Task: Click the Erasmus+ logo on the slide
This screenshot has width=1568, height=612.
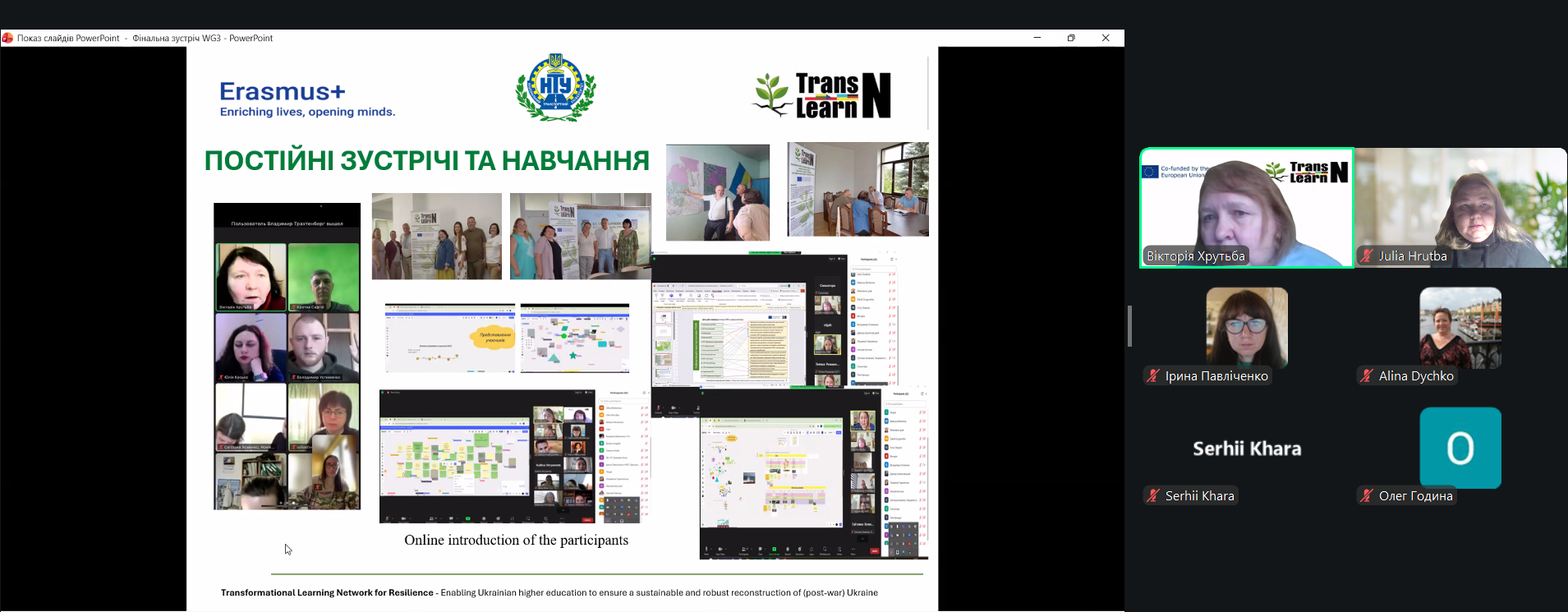Action: (306, 99)
